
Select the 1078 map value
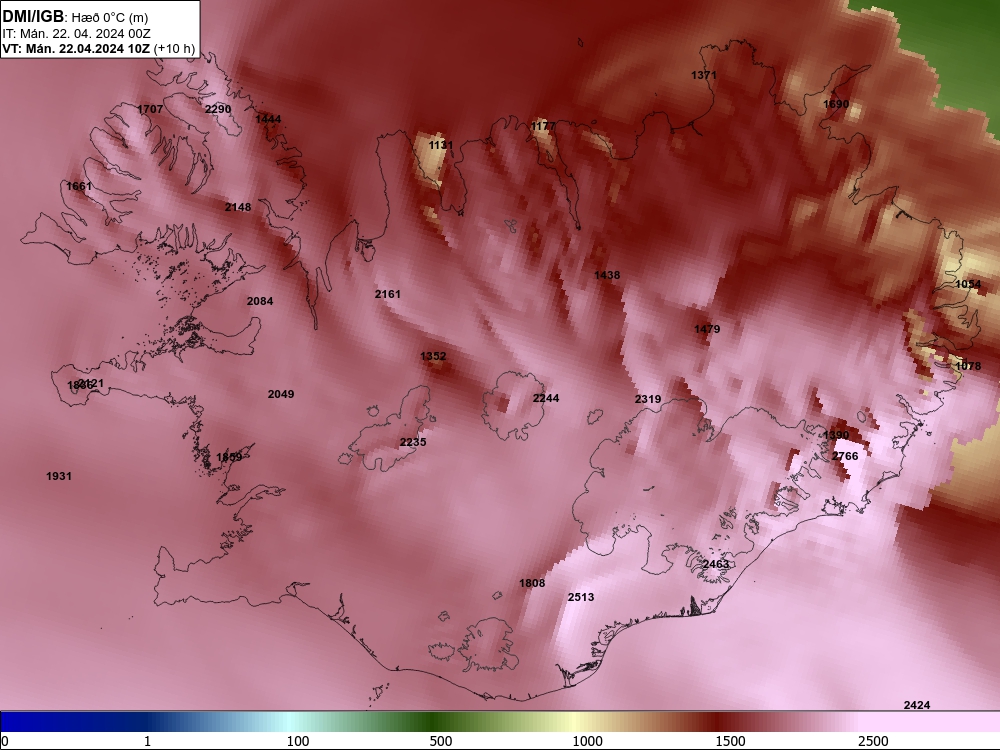[x=968, y=366]
